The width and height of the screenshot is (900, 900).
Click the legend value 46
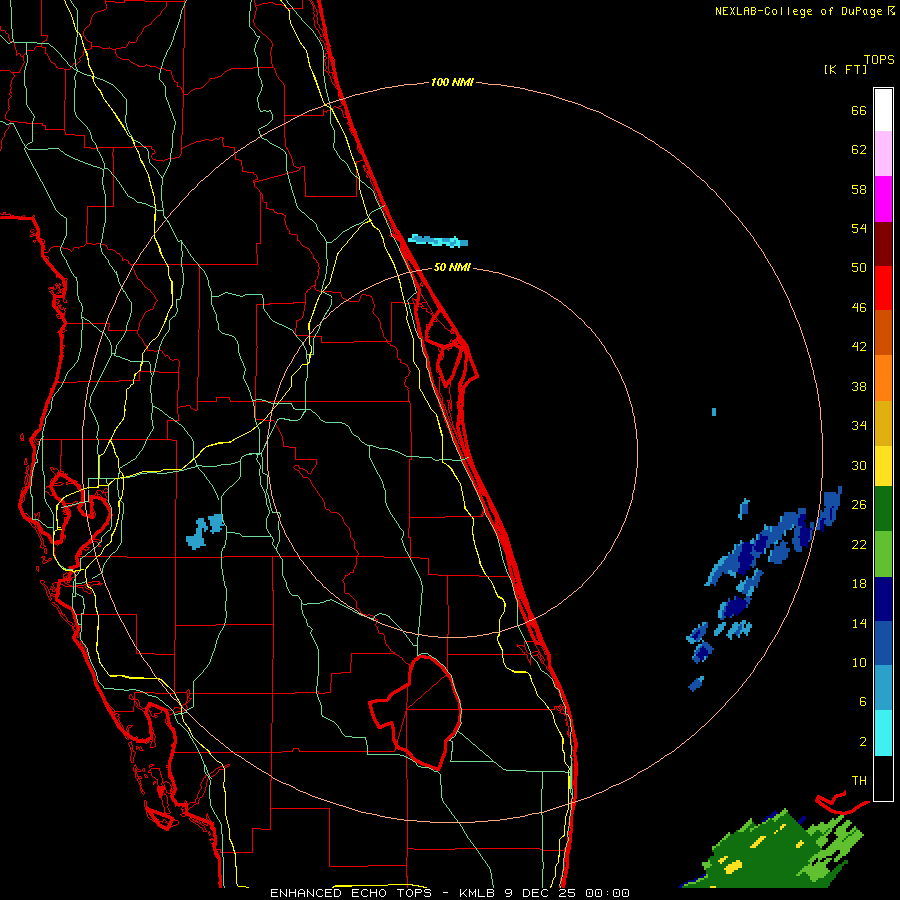point(859,307)
